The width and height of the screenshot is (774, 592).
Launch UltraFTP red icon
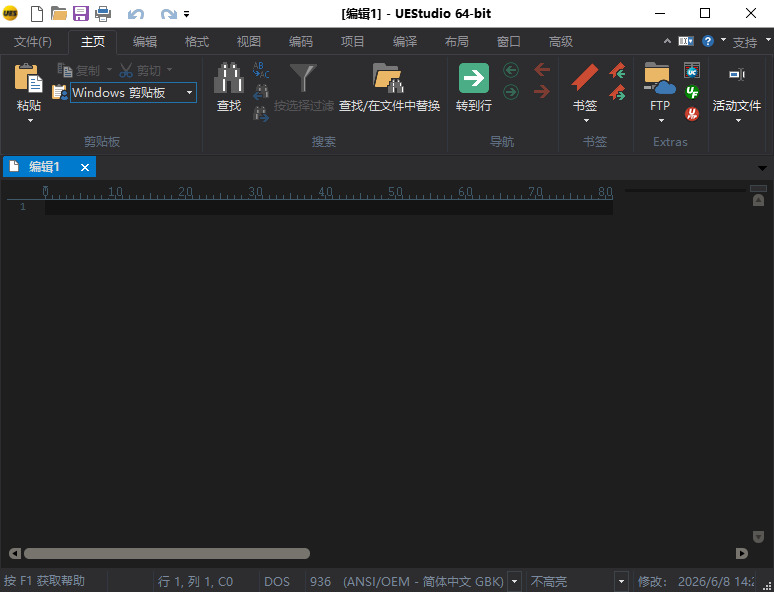692,114
